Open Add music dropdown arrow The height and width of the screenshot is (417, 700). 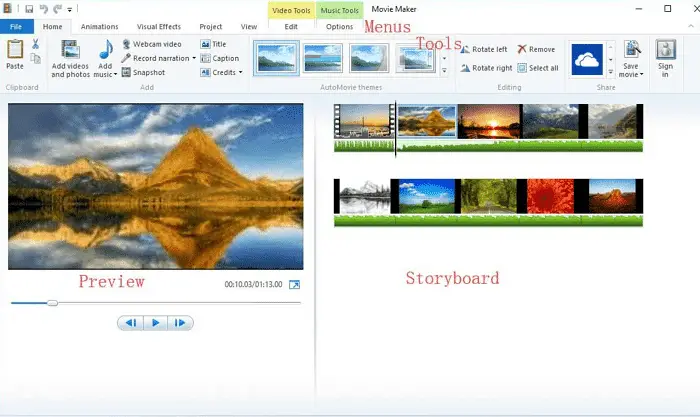[115, 75]
